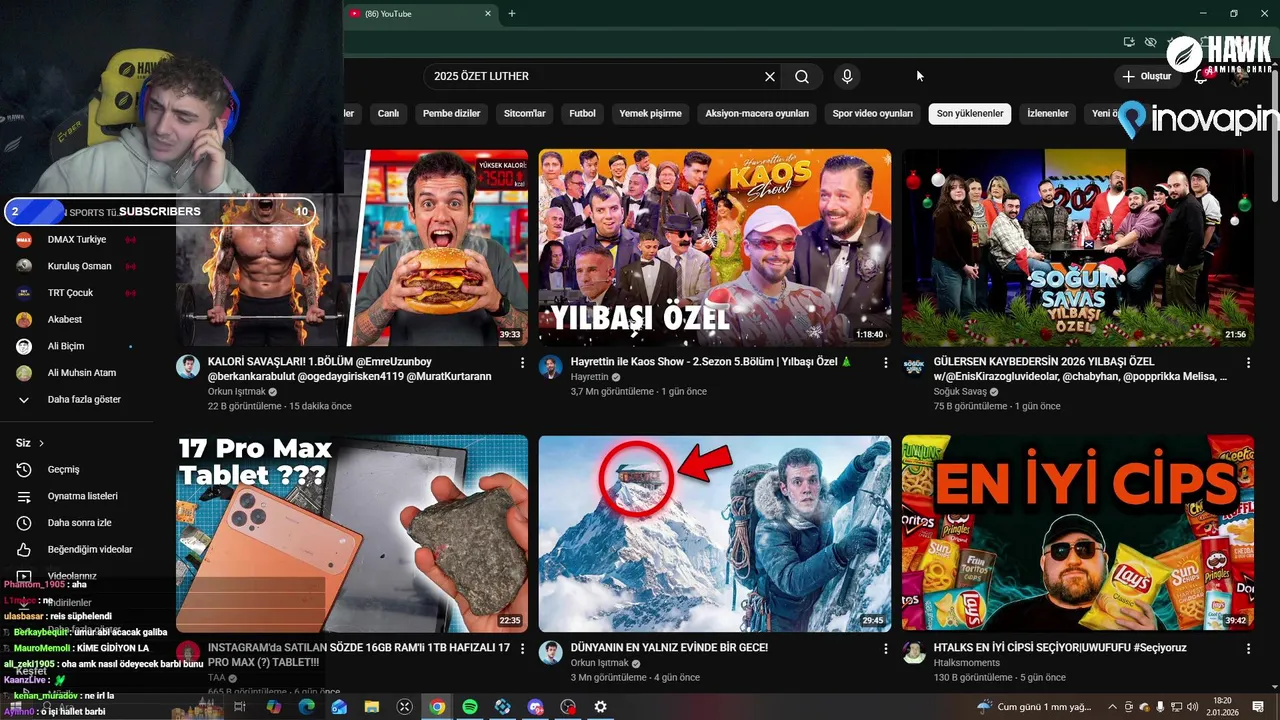
Task: Launch Copilot from the taskbar
Action: [274, 707]
